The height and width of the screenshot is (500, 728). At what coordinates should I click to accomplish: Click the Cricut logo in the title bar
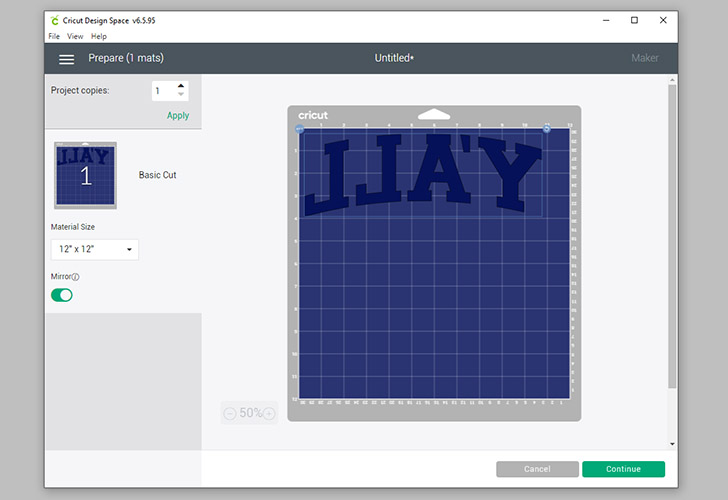coord(55,20)
